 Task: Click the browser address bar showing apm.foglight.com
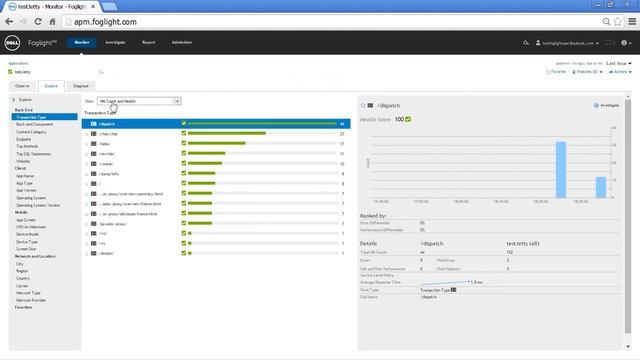coord(331,22)
